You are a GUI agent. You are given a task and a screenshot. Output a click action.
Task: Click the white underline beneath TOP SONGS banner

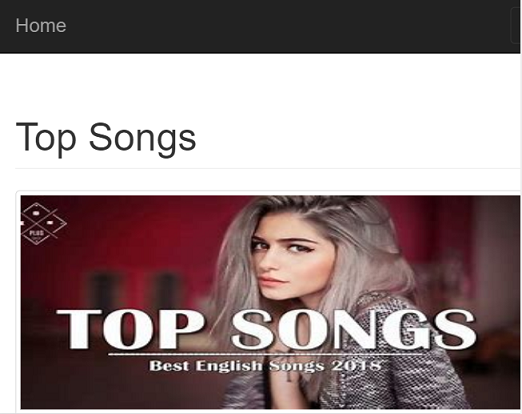pos(267,354)
